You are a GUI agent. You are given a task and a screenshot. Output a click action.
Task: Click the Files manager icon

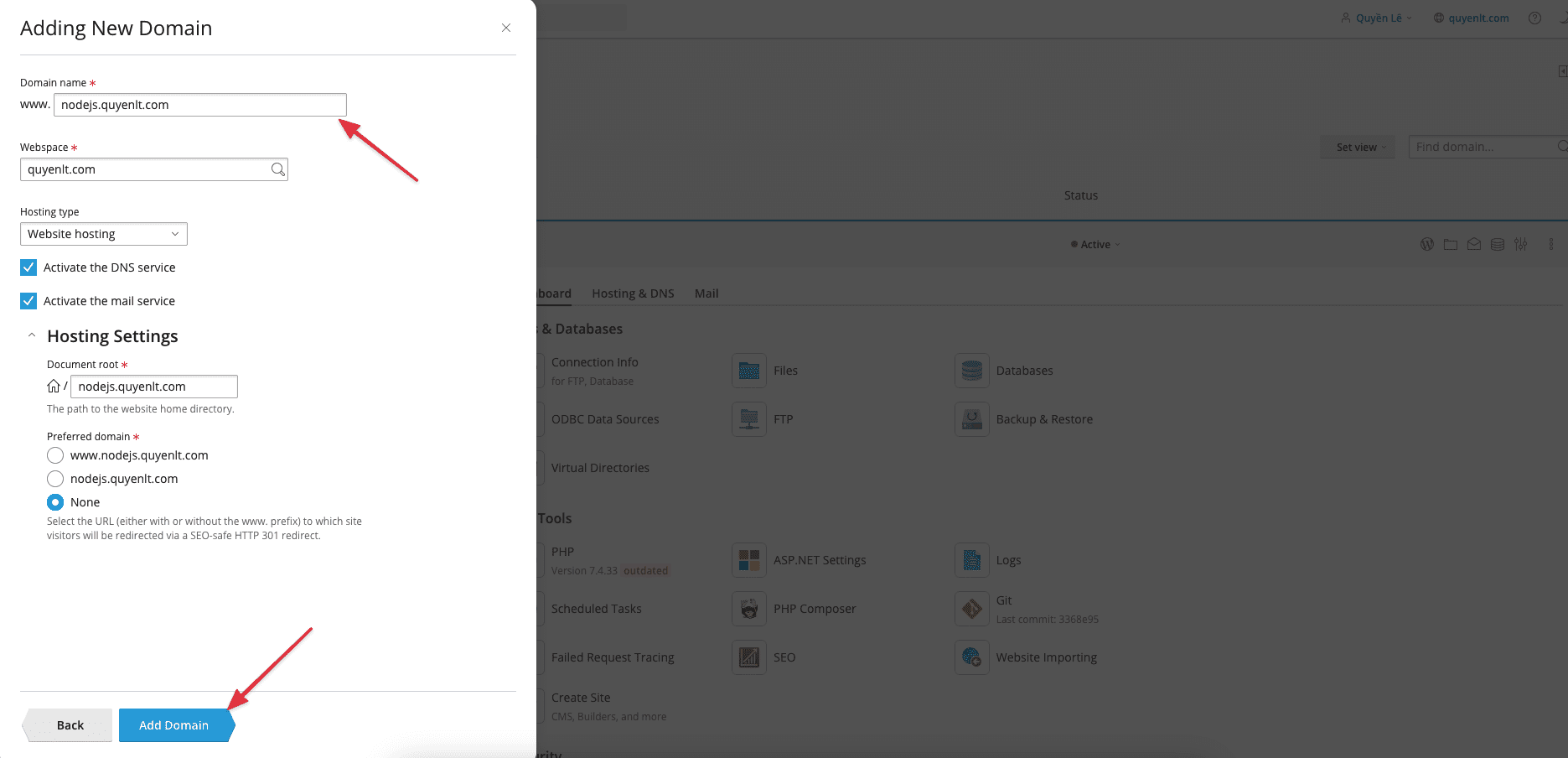coord(748,371)
